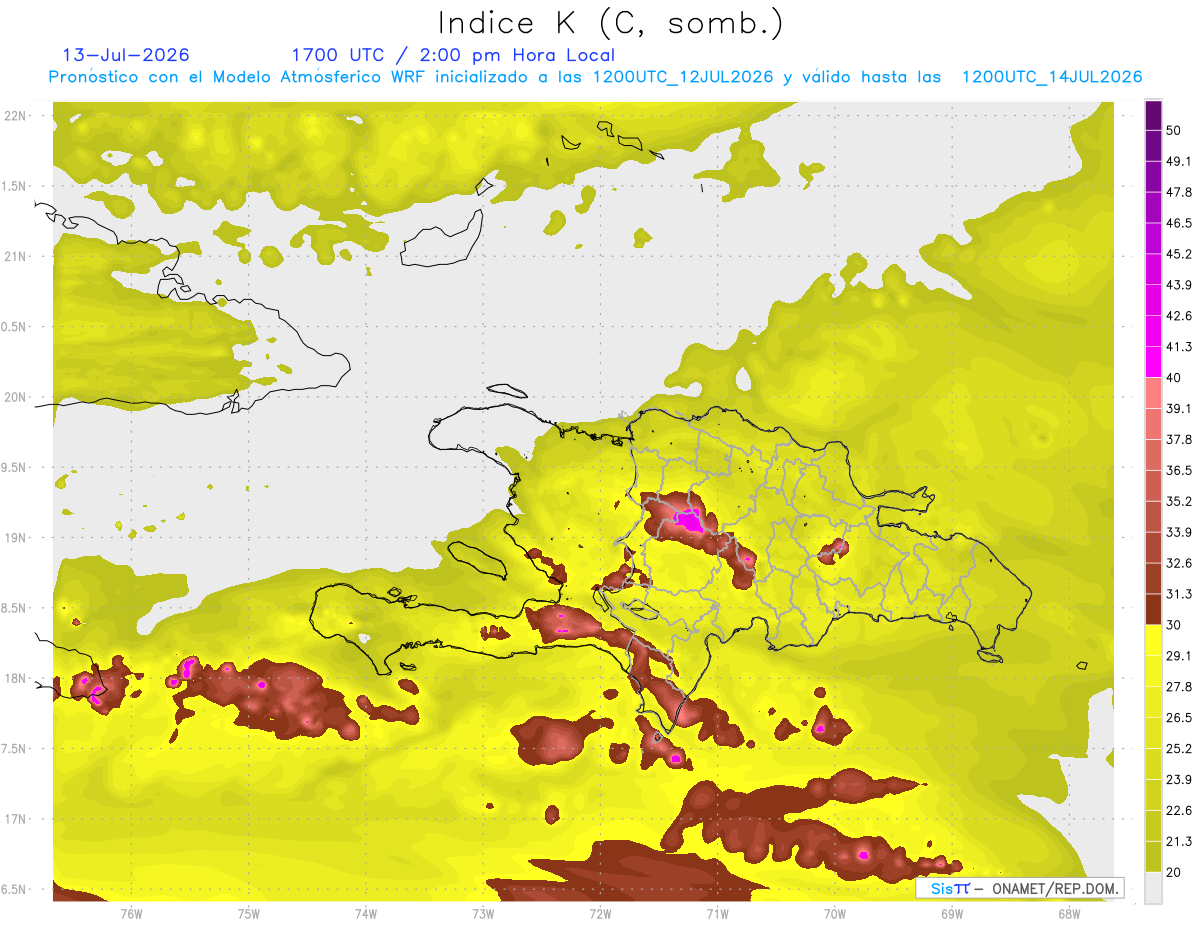This screenshot has width=1200, height=927.
Task: Click the 26.5 color scale label
Action: [x=1179, y=717]
